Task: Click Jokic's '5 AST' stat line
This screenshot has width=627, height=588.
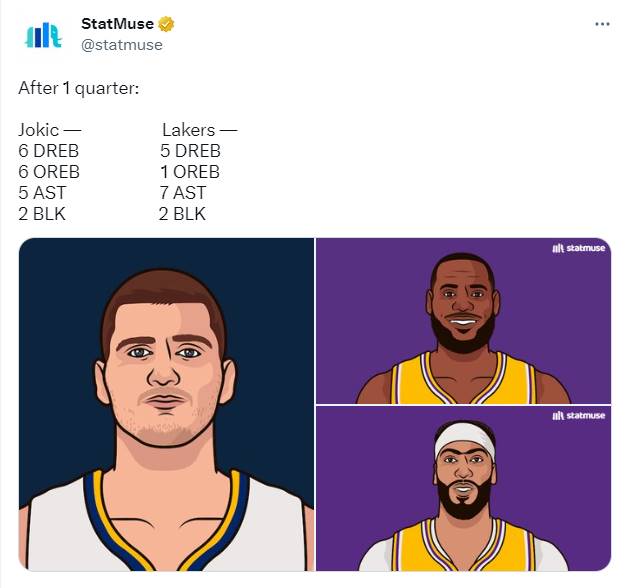Action: click(x=42, y=193)
